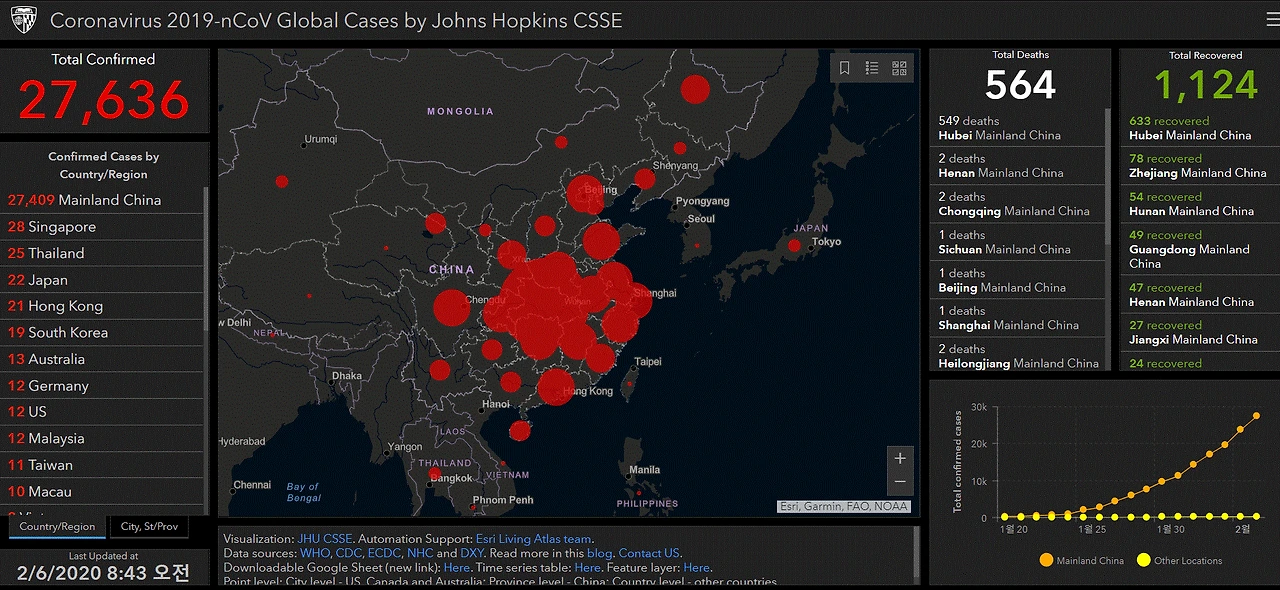The width and height of the screenshot is (1280, 590).
Task: Zoom in the map with plus button
Action: click(900, 458)
